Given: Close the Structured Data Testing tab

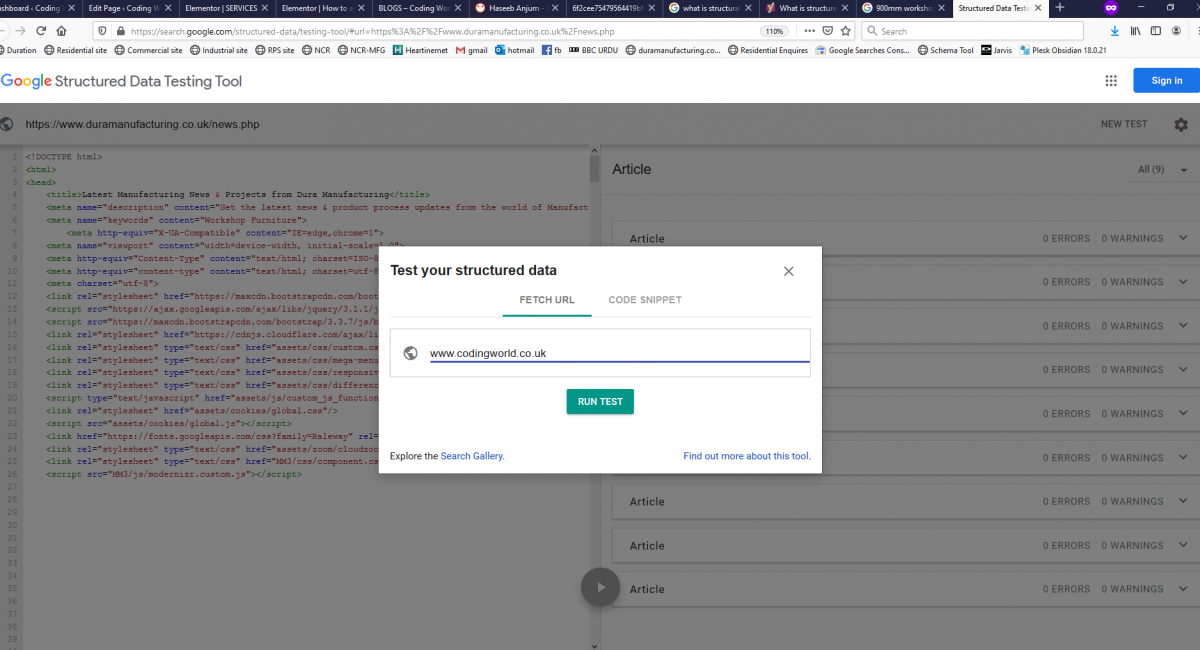Looking at the screenshot, I should coord(1039,8).
